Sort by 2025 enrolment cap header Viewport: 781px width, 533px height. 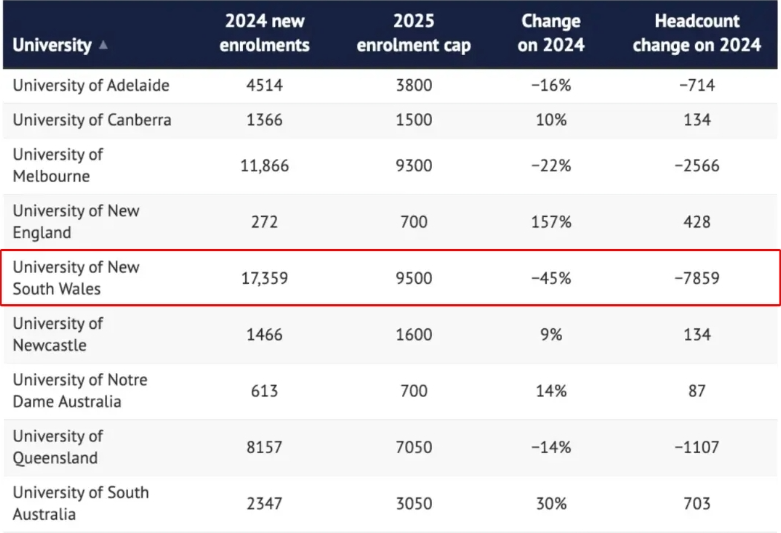(x=413, y=33)
